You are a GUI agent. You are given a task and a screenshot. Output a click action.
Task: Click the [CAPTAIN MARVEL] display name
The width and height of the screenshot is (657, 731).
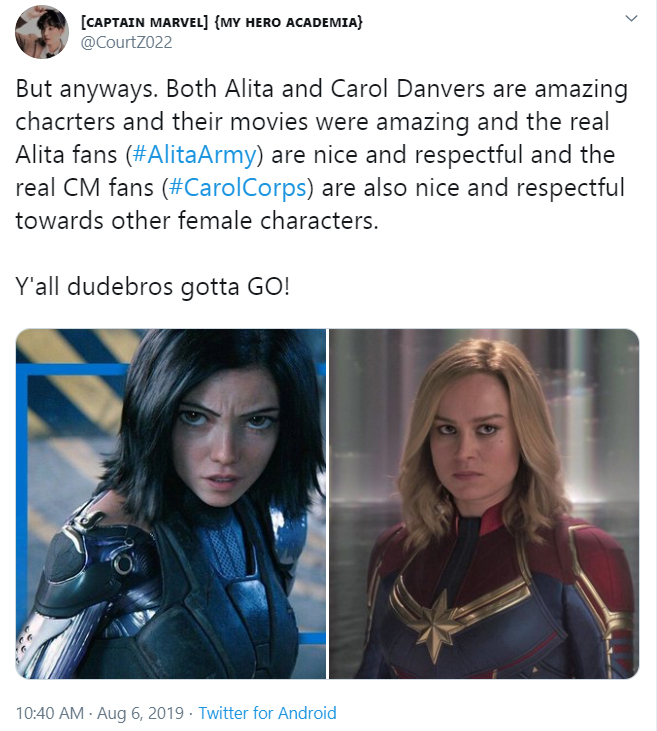click(145, 22)
